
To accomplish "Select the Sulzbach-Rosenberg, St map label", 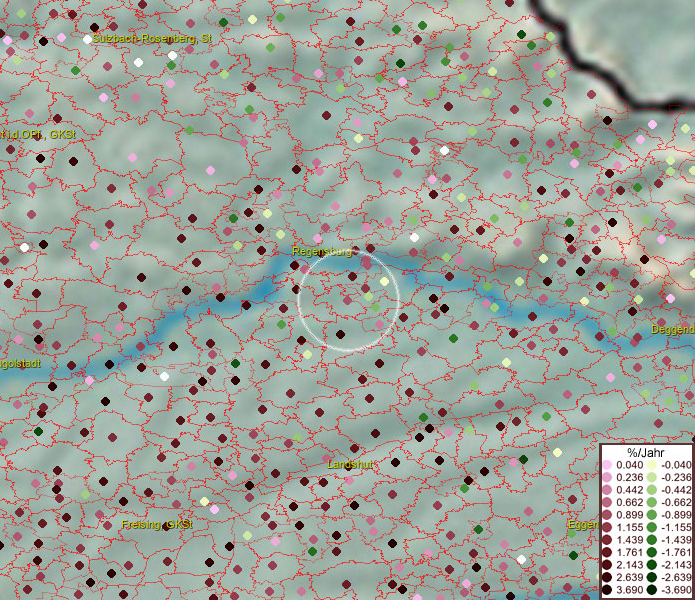I will (152, 39).
